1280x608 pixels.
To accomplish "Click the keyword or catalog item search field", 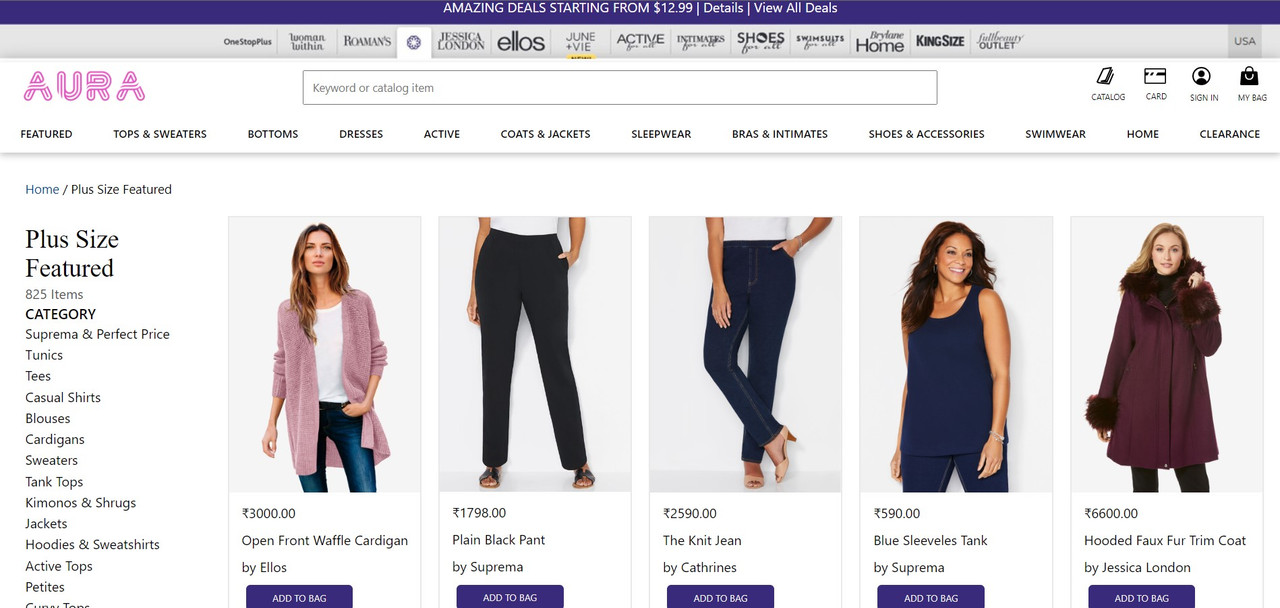I will [620, 88].
